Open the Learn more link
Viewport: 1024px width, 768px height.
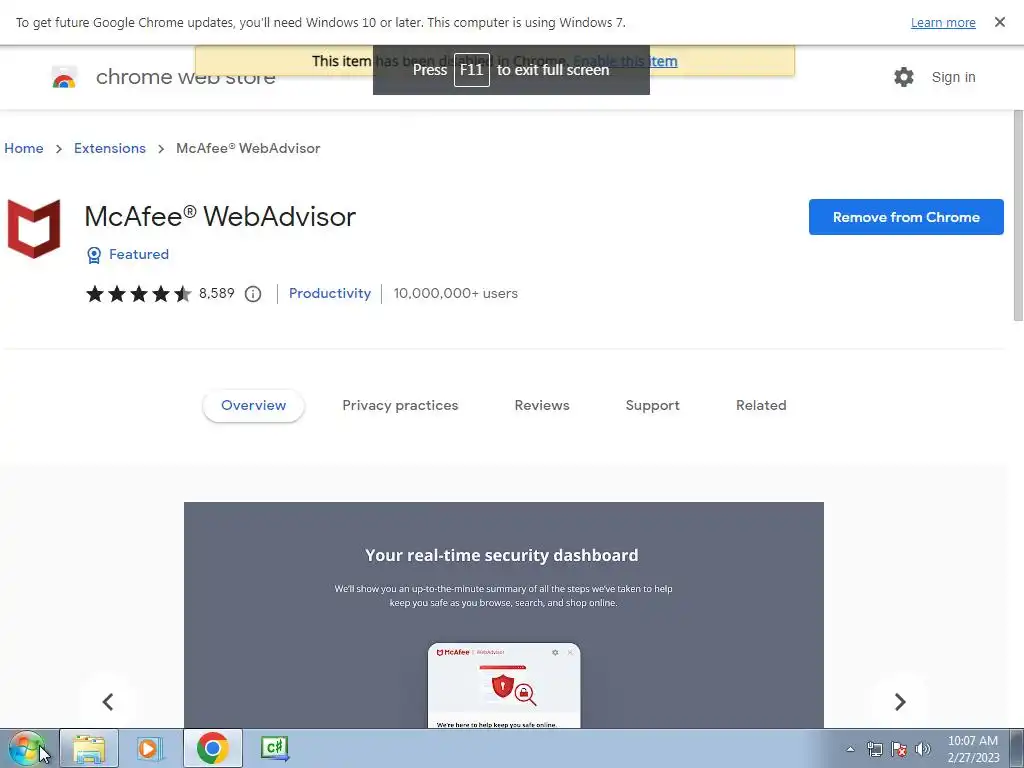tap(943, 23)
